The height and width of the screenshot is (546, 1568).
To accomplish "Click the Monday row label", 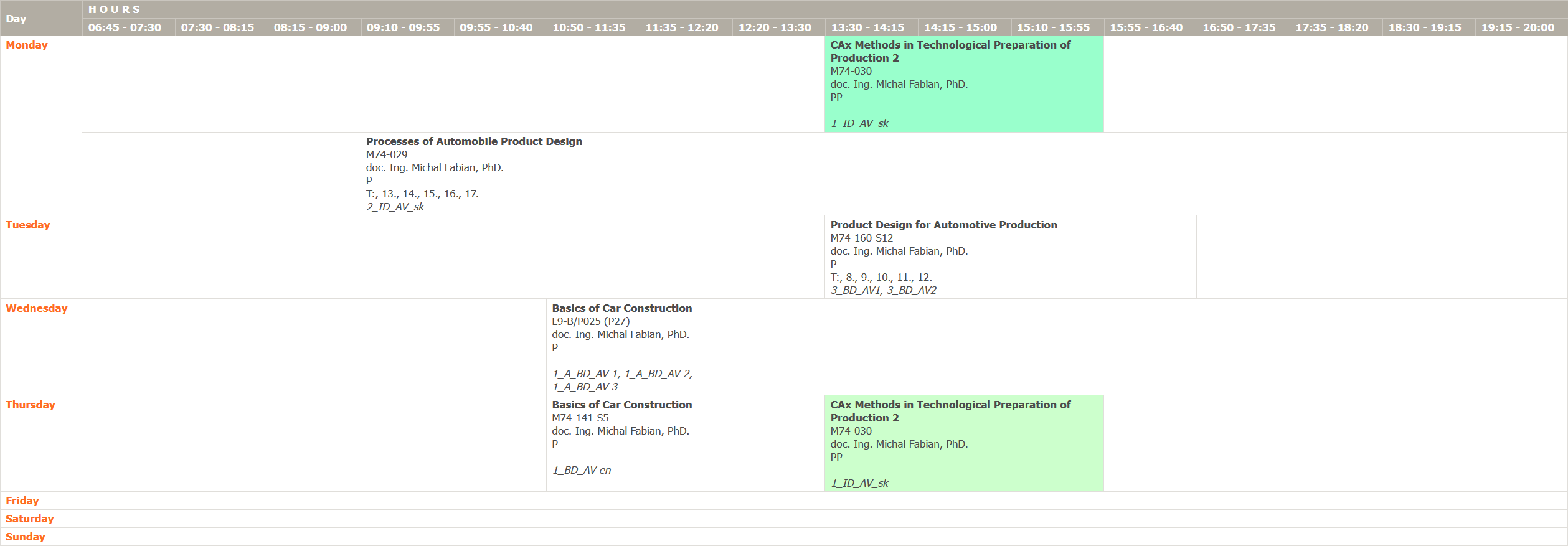I will tap(27, 45).
